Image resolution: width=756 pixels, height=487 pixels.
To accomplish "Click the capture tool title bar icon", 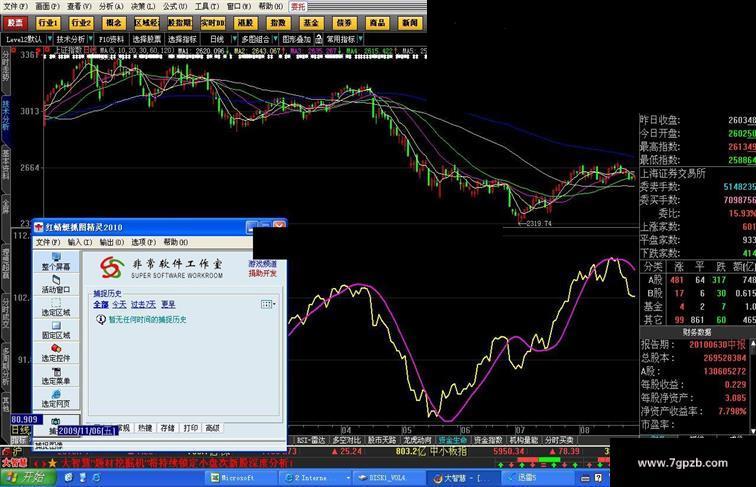I will tap(39, 227).
